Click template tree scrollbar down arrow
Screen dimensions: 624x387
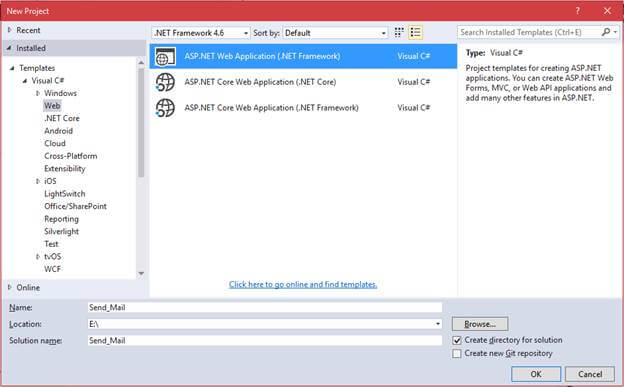coord(141,274)
